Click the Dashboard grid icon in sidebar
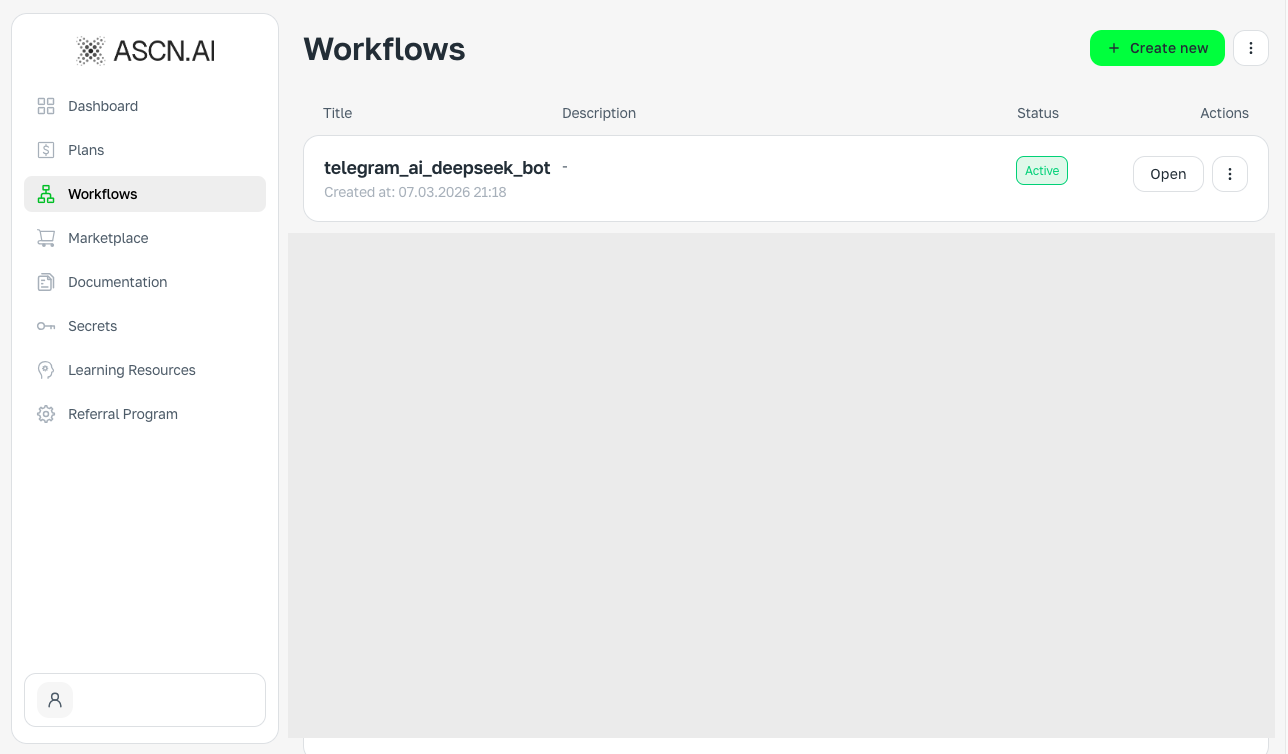Image resolution: width=1288 pixels, height=754 pixels. point(46,106)
